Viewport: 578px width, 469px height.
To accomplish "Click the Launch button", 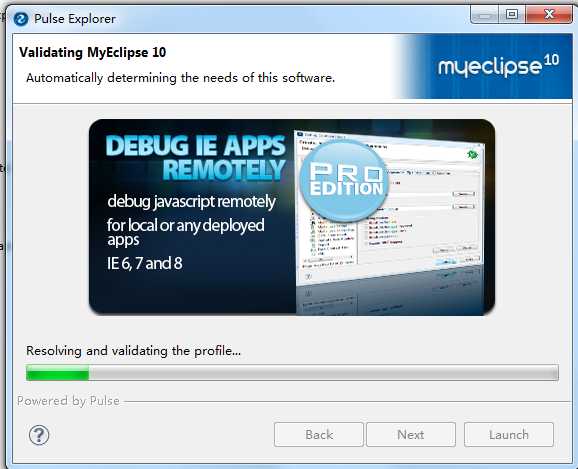I will click(509, 435).
